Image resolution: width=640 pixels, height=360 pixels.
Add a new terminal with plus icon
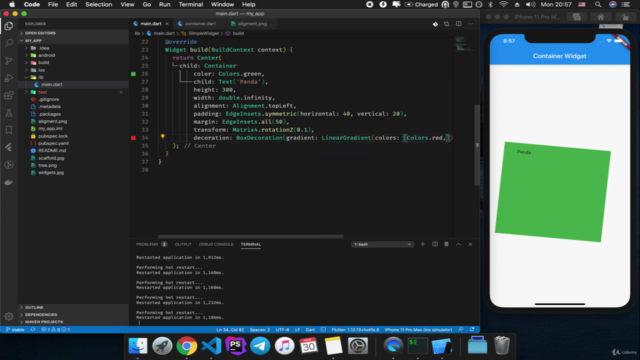422,244
